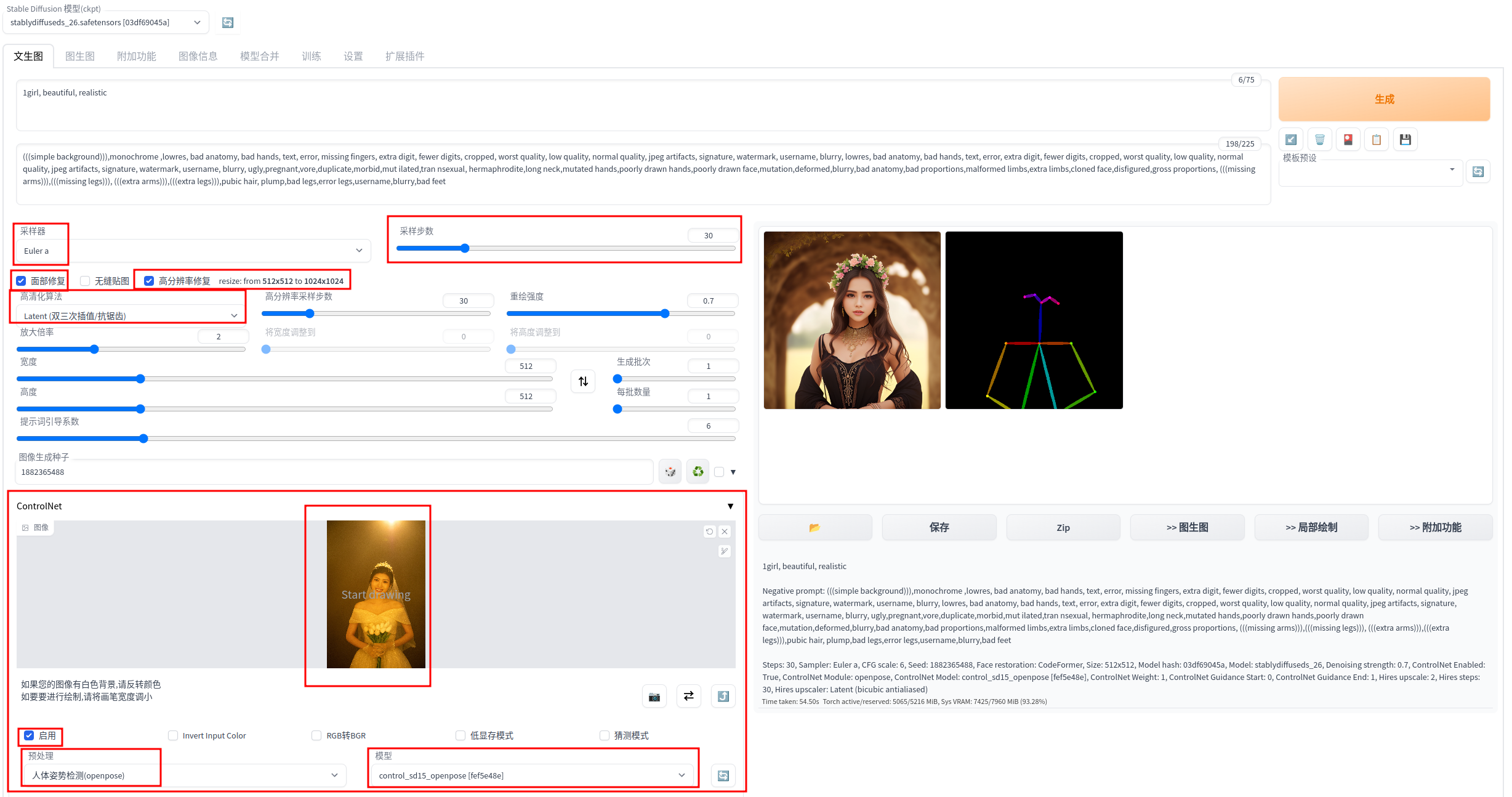Click the trash clear prompt icon
Image resolution: width=1512 pixels, height=797 pixels.
pyautogui.click(x=1319, y=140)
